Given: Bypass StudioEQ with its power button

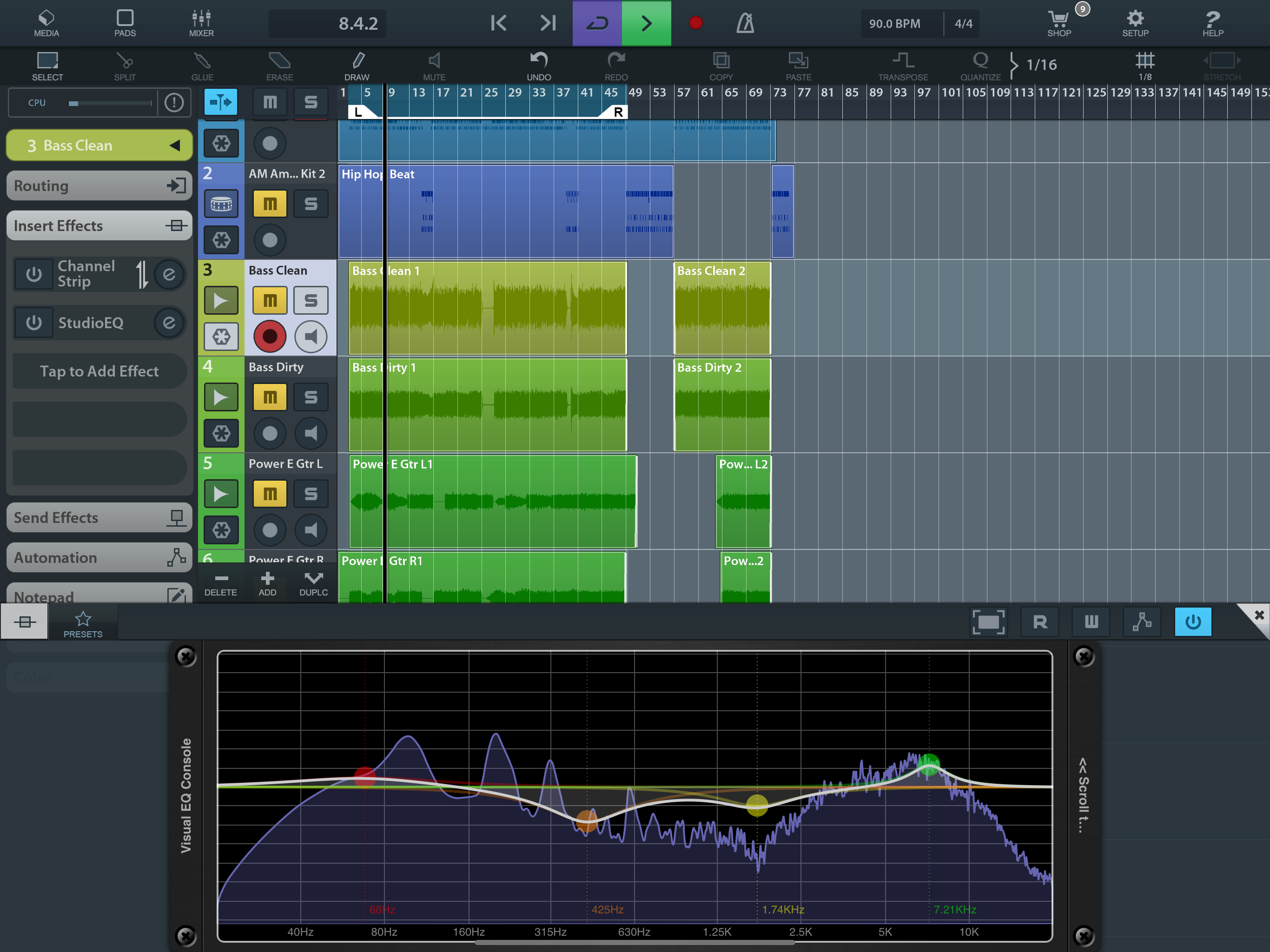Looking at the screenshot, I should [x=34, y=323].
